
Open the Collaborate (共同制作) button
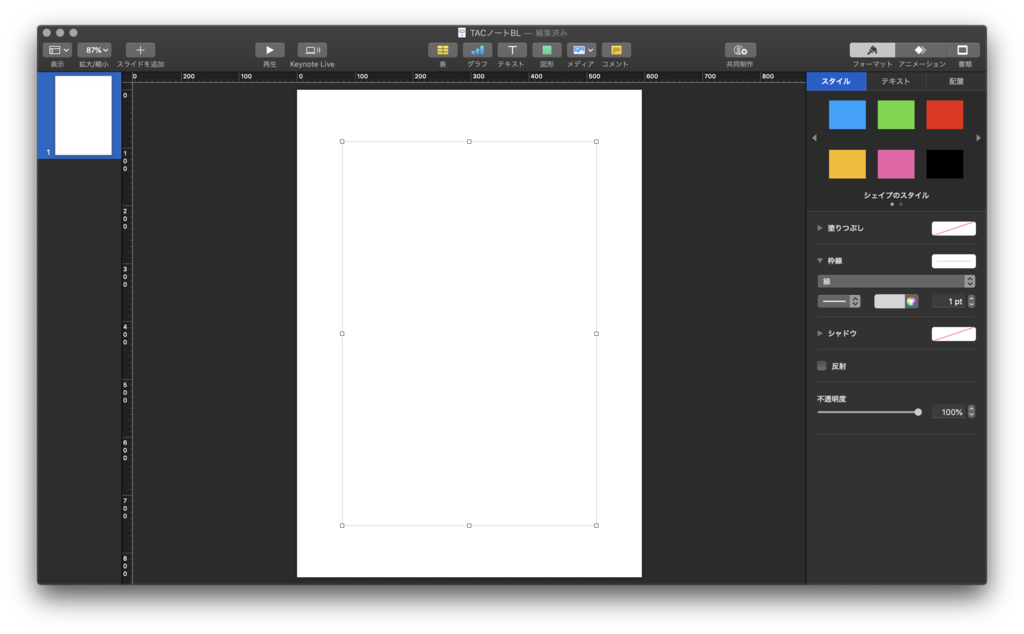click(740, 50)
